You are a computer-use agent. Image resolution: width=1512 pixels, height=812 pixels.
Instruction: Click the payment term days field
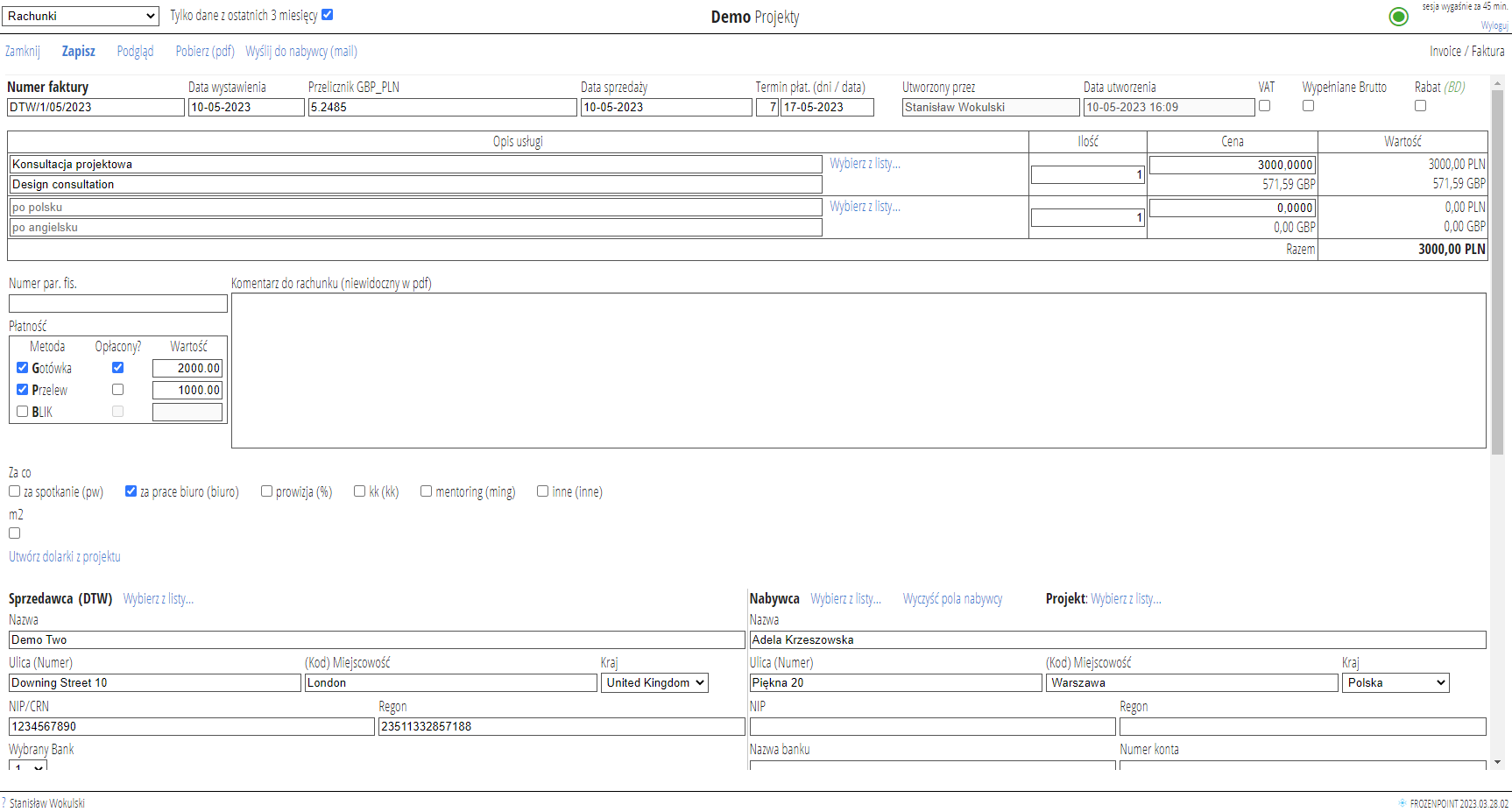tap(767, 107)
